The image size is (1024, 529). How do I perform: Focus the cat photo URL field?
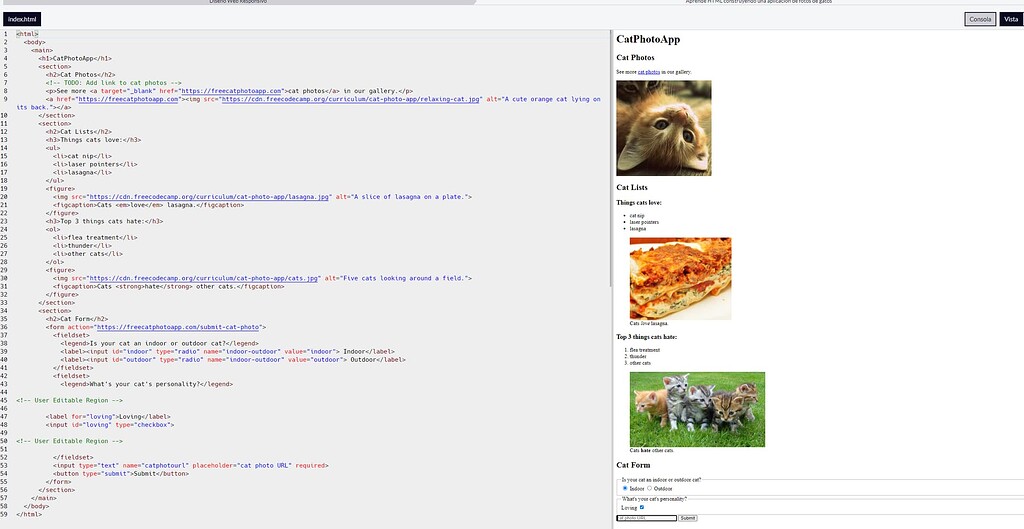(647, 518)
